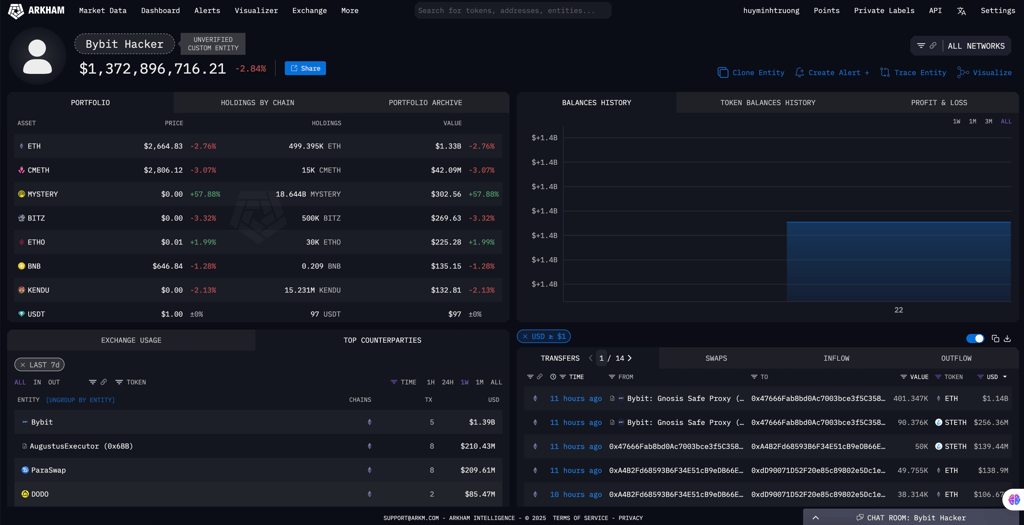The width and height of the screenshot is (1024, 525).
Task: Switch to Token Balances History tab
Action: pos(768,103)
